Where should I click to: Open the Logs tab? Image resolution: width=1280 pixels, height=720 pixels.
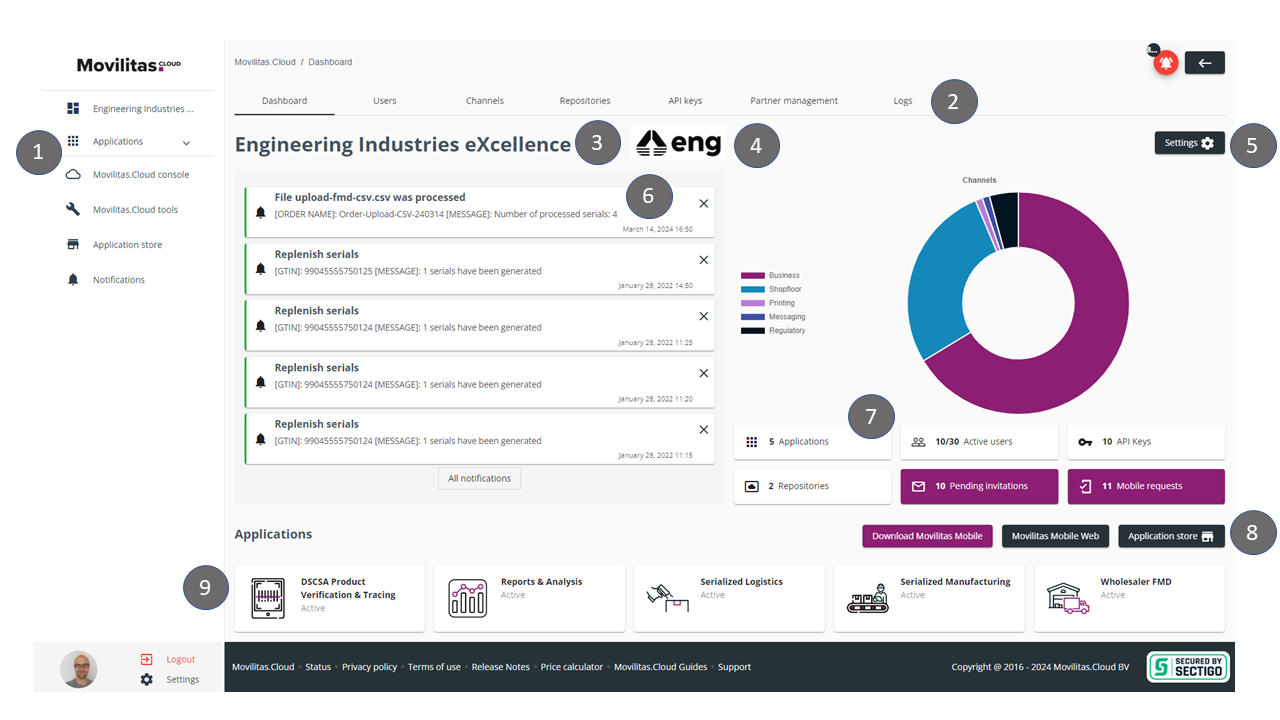tap(903, 100)
